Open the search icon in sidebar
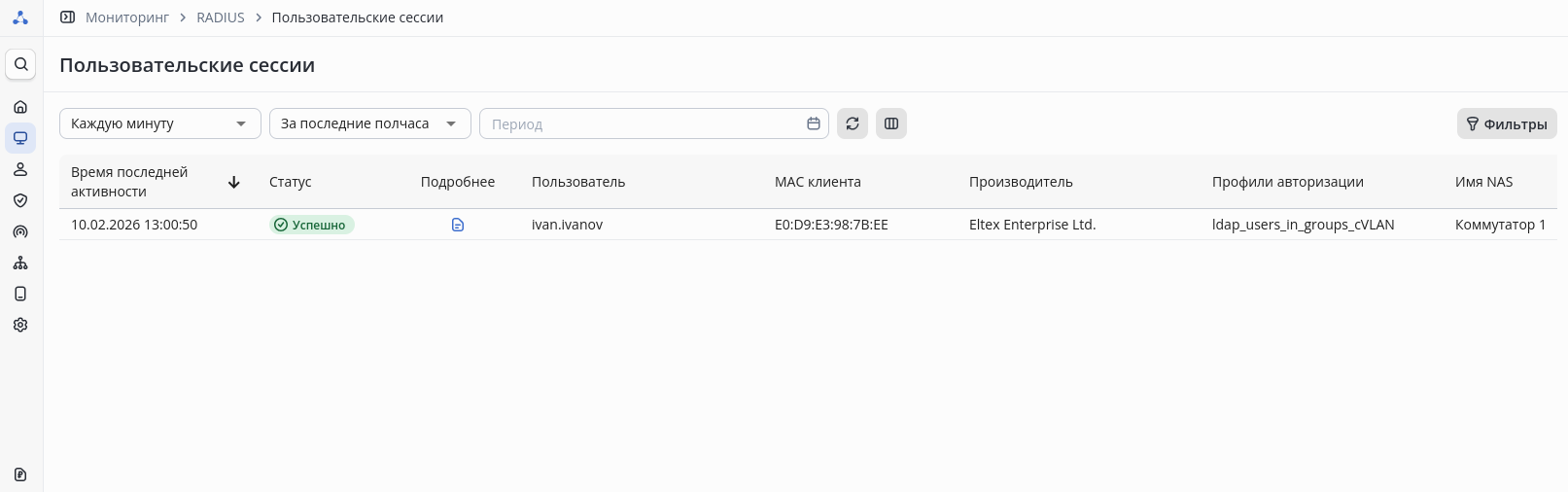This screenshot has width=1568, height=492. tap(20, 64)
